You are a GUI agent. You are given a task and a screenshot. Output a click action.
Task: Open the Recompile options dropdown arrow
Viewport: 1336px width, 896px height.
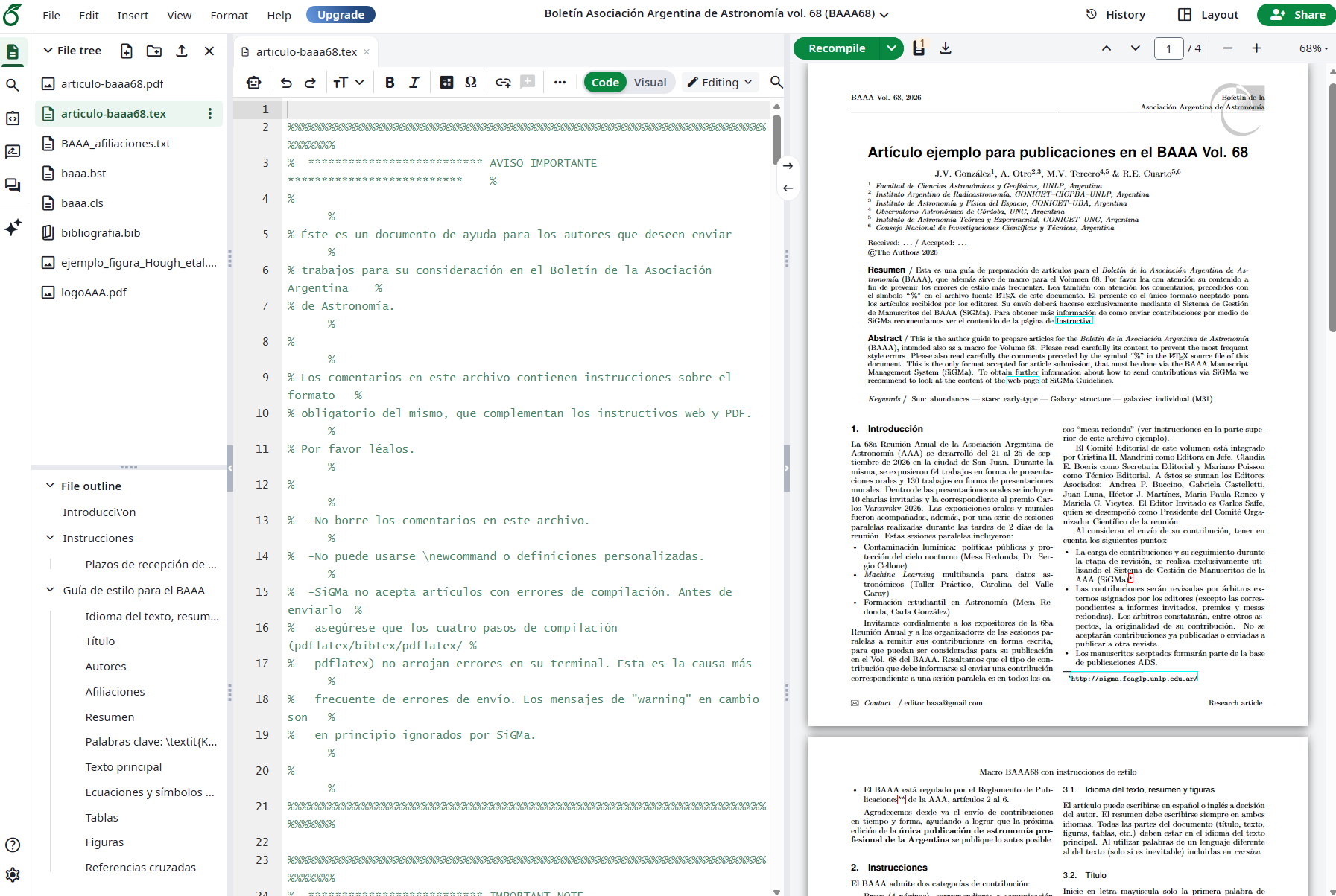[891, 48]
